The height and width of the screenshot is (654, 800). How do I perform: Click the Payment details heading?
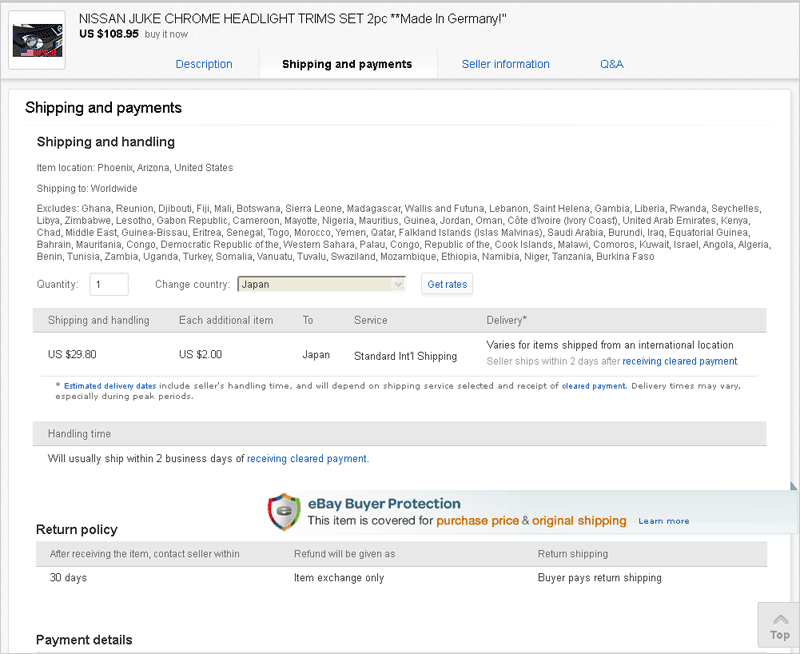84,640
